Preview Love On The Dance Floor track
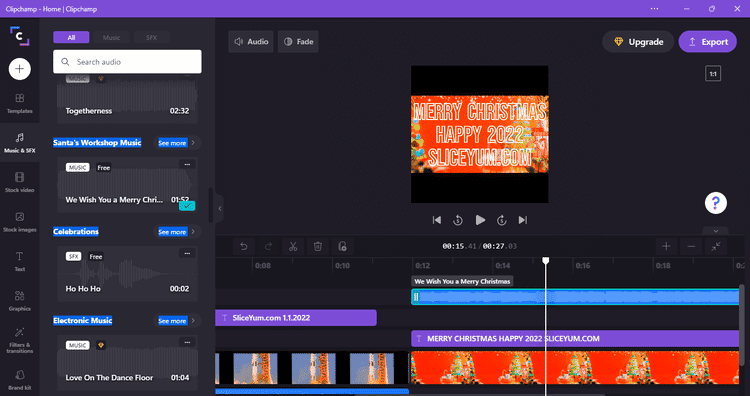Screen dimensions: 750x396 (x=127, y=363)
